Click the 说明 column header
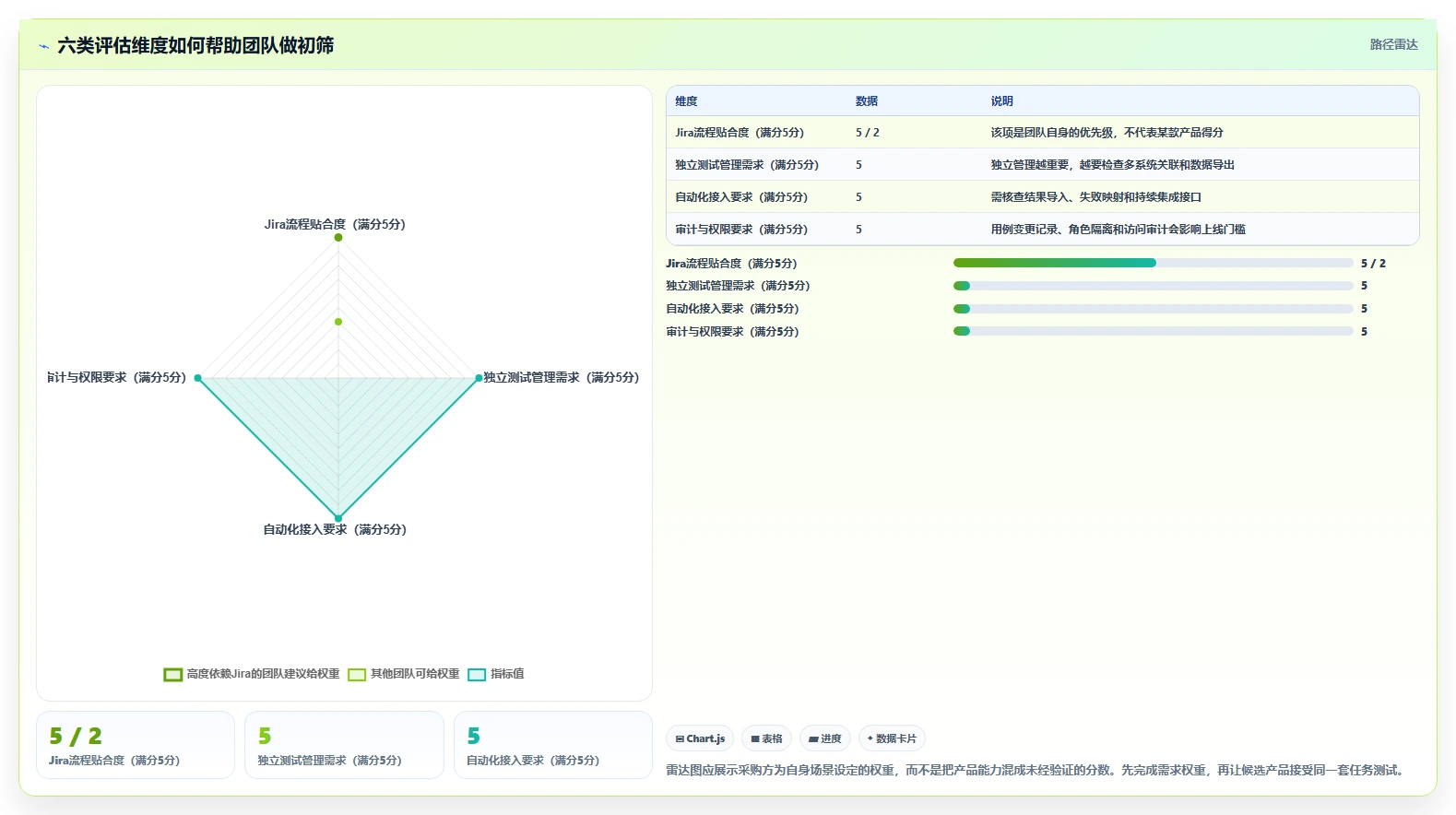Image resolution: width=1456 pixels, height=815 pixels. click(x=1002, y=101)
